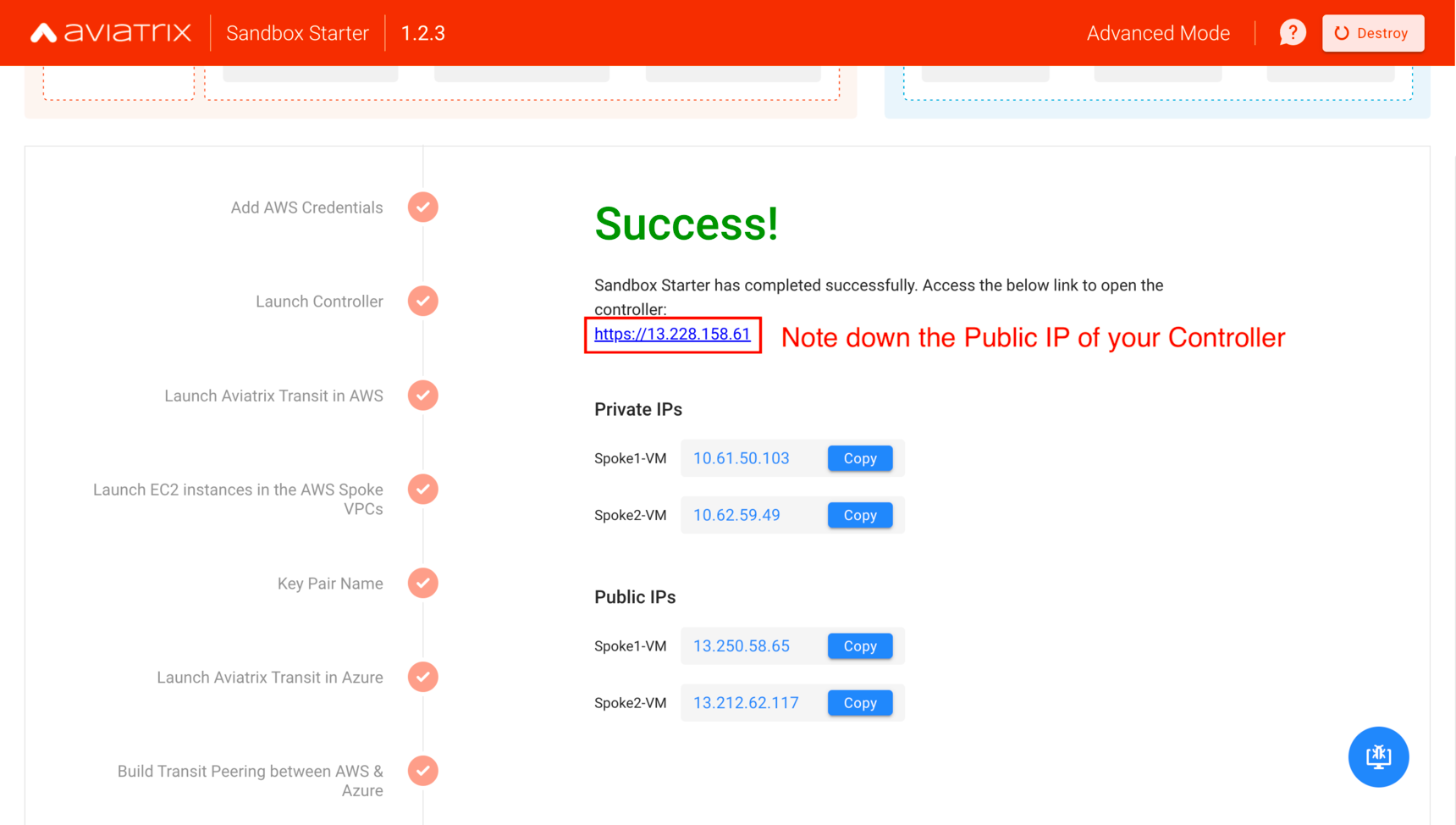Click the blue floating screen-share button
This screenshot has height=825, width=1456.
[1378, 756]
